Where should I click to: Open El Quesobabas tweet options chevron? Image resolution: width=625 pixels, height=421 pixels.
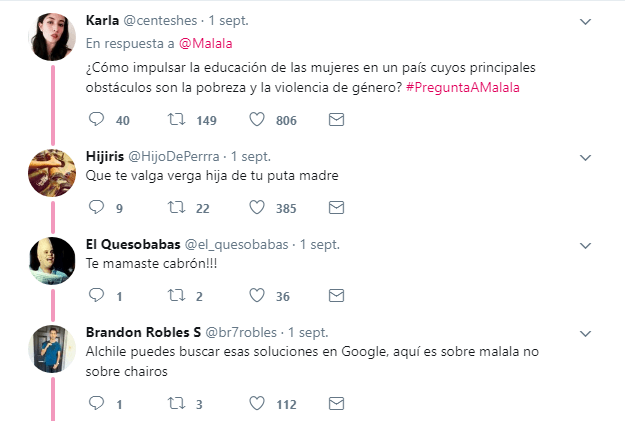tap(587, 244)
